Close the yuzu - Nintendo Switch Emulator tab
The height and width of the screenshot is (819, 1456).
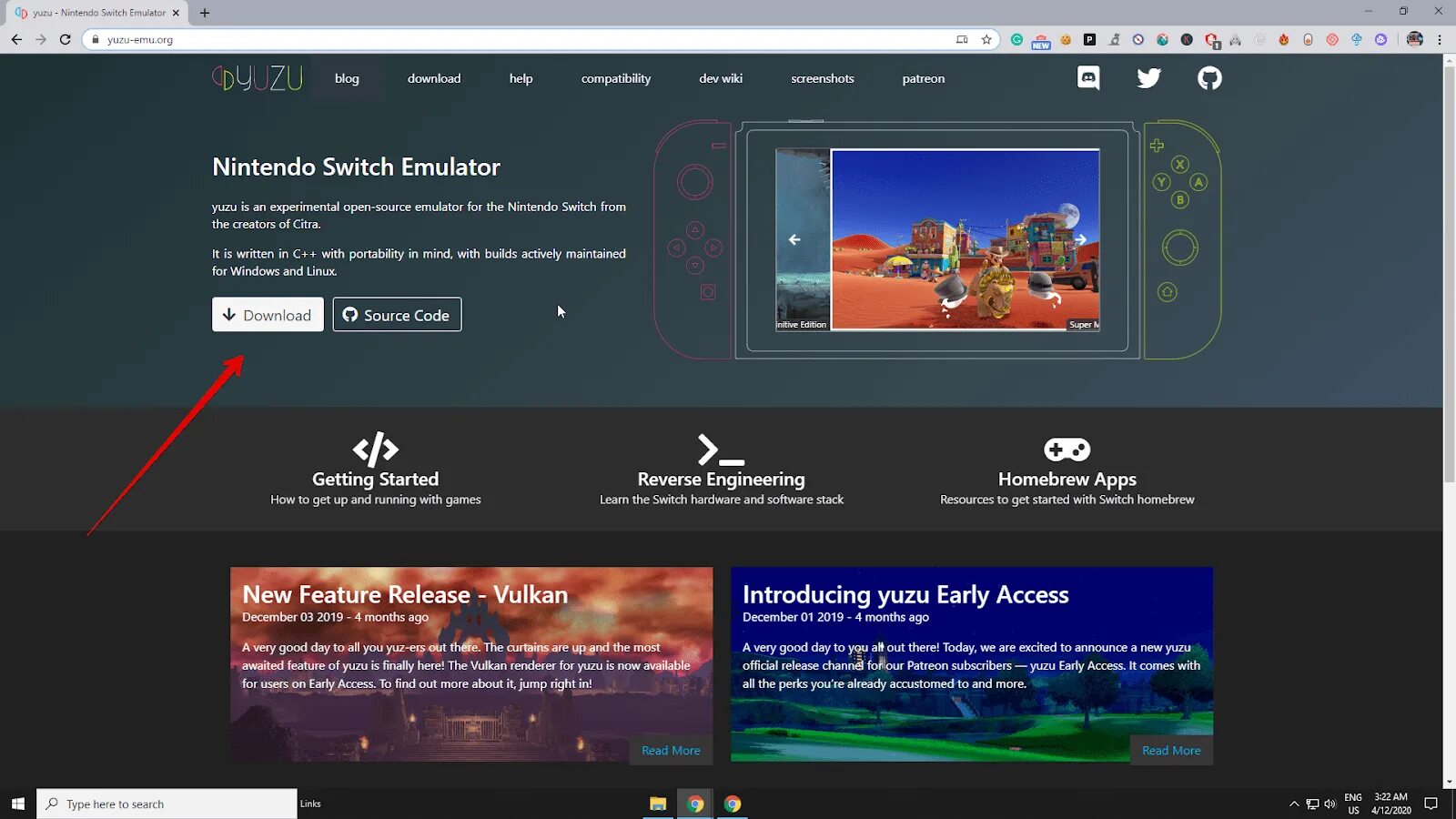176,13
